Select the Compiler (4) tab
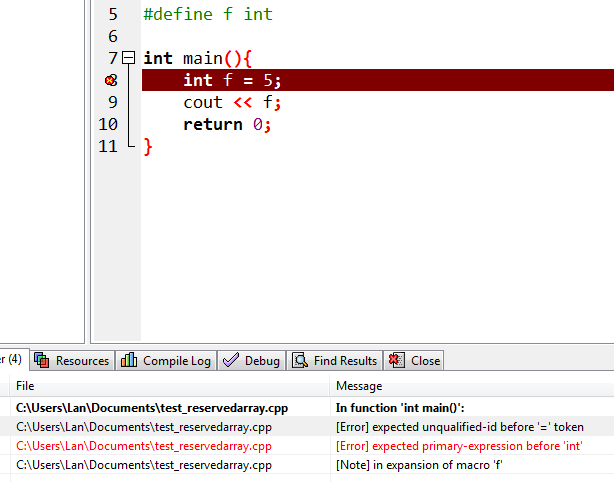 [12, 359]
